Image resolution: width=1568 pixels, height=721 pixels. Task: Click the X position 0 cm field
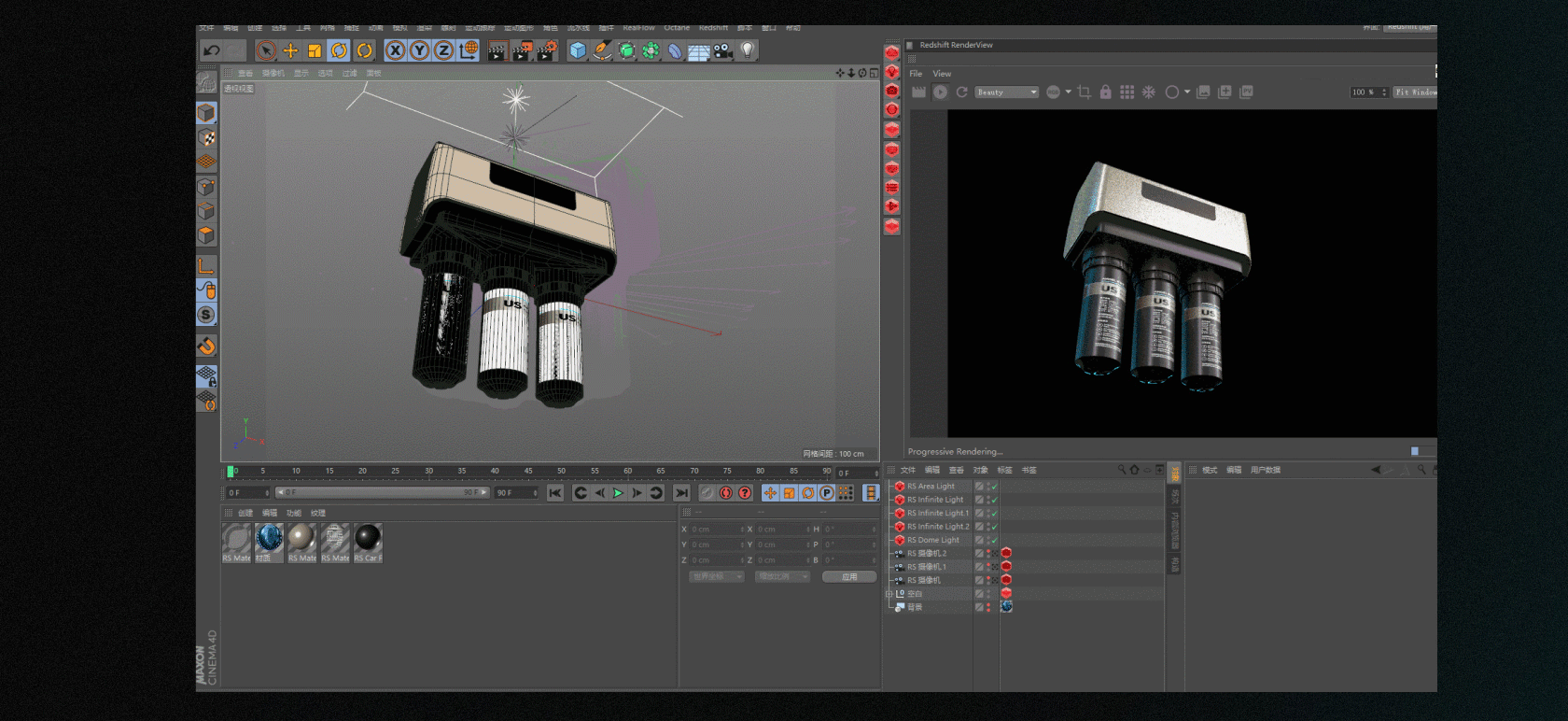click(x=718, y=530)
